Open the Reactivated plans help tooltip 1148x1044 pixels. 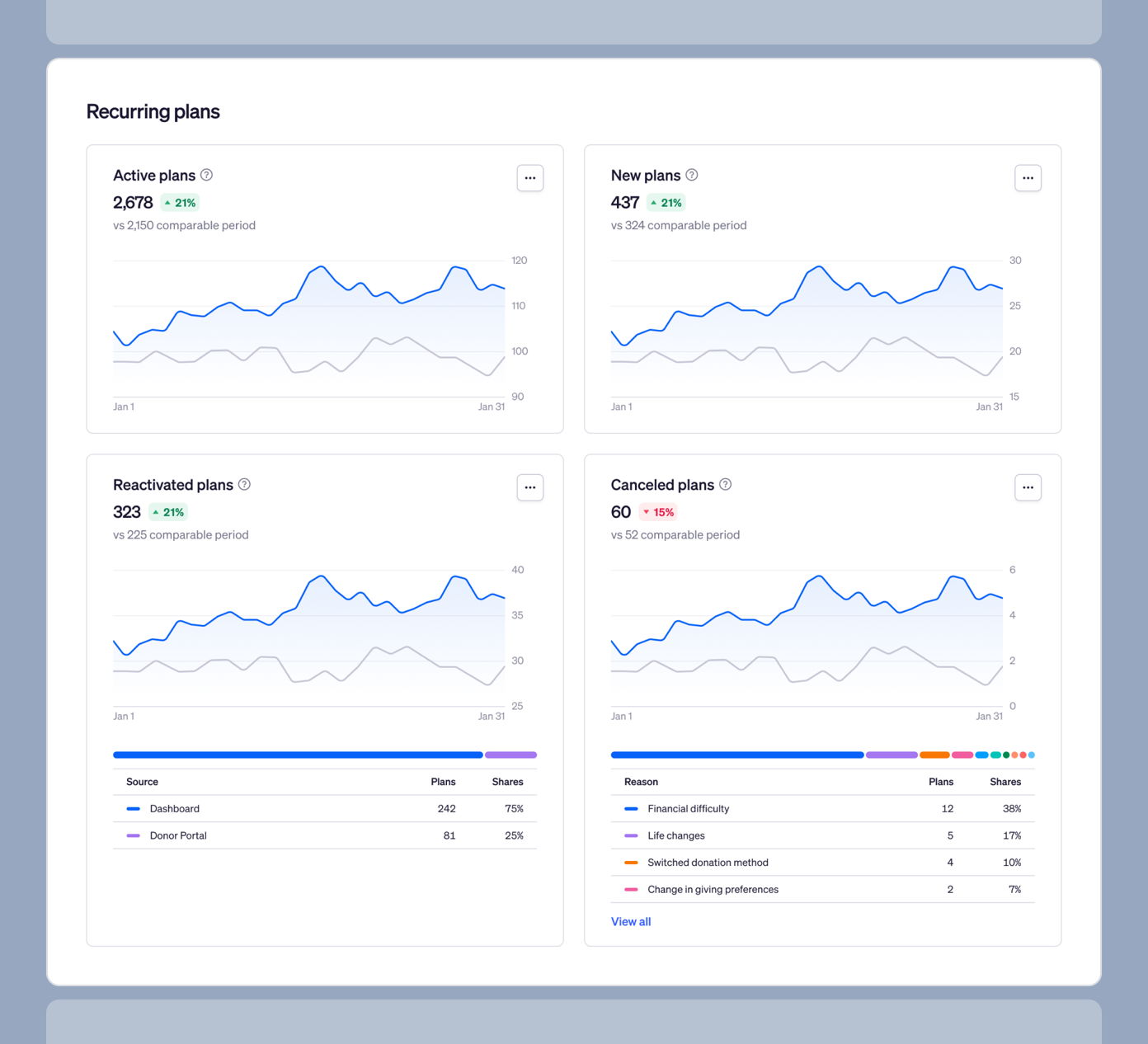(x=244, y=485)
